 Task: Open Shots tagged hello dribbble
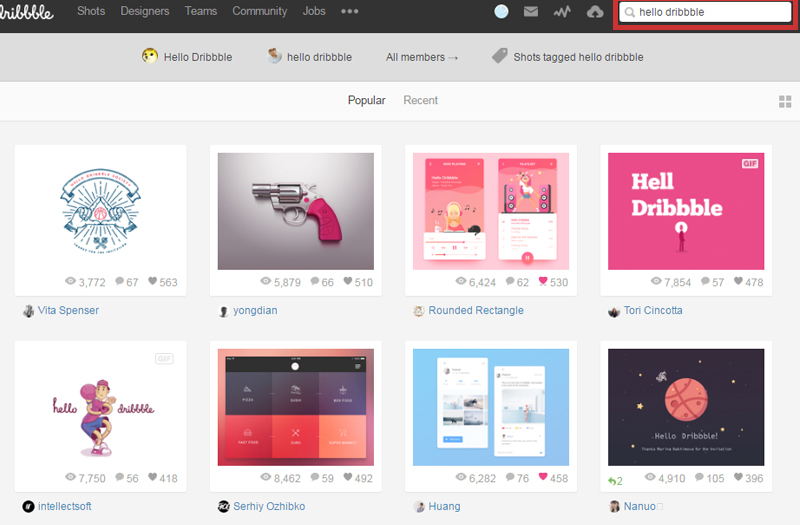click(578, 57)
